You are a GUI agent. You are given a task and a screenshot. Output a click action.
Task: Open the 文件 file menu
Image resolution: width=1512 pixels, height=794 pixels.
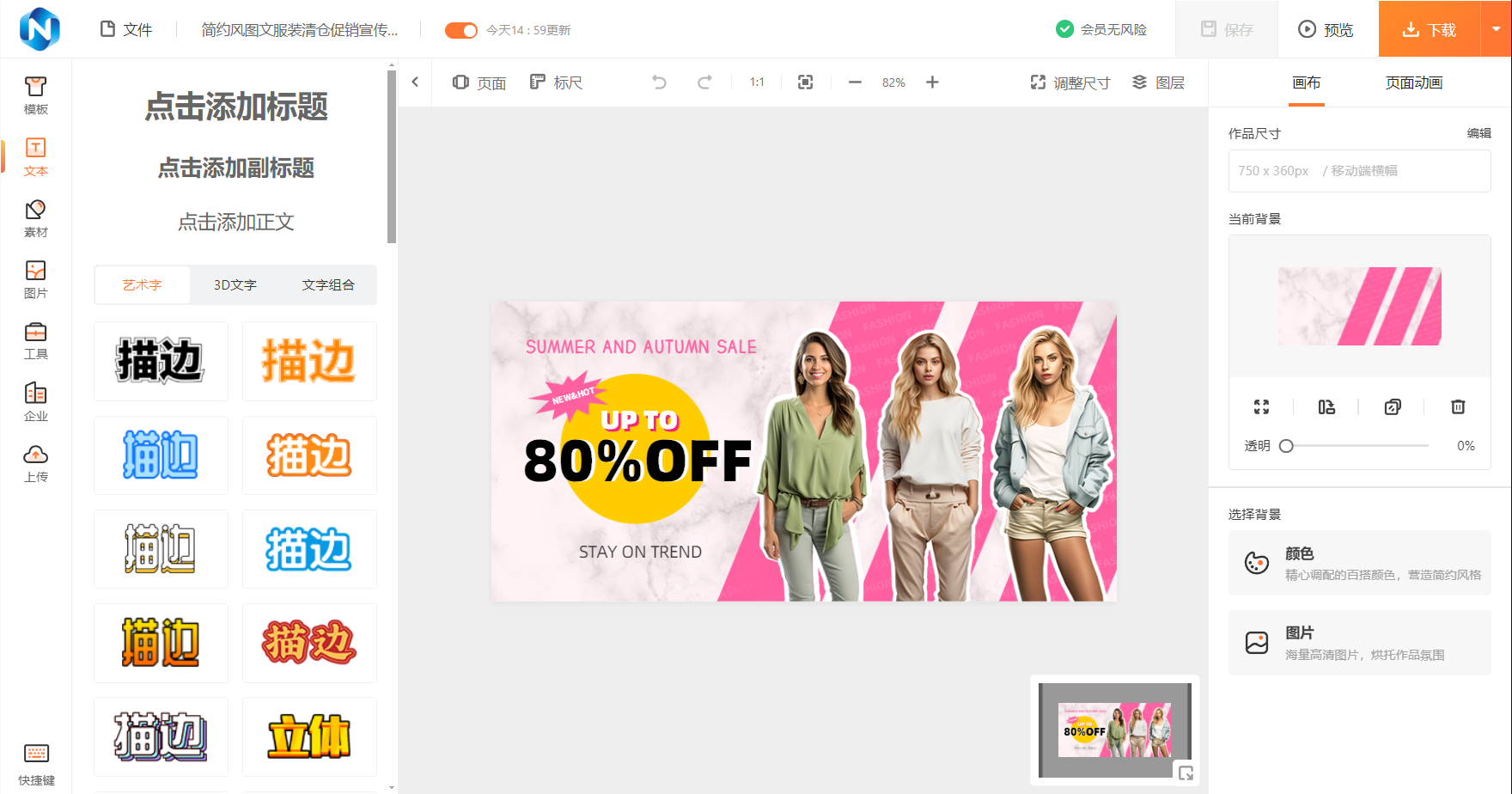point(126,30)
